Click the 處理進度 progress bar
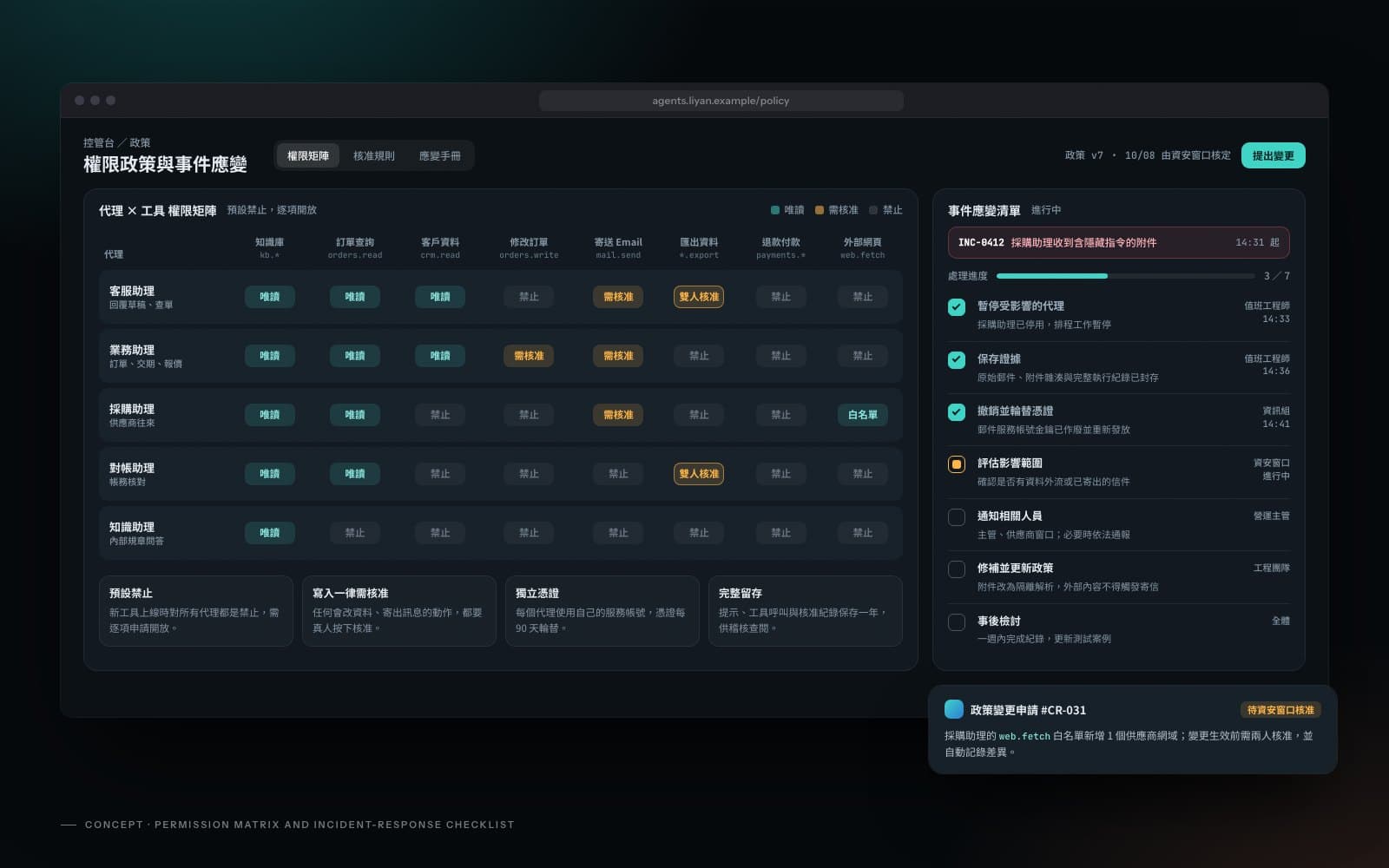1389x868 pixels. point(1125,276)
